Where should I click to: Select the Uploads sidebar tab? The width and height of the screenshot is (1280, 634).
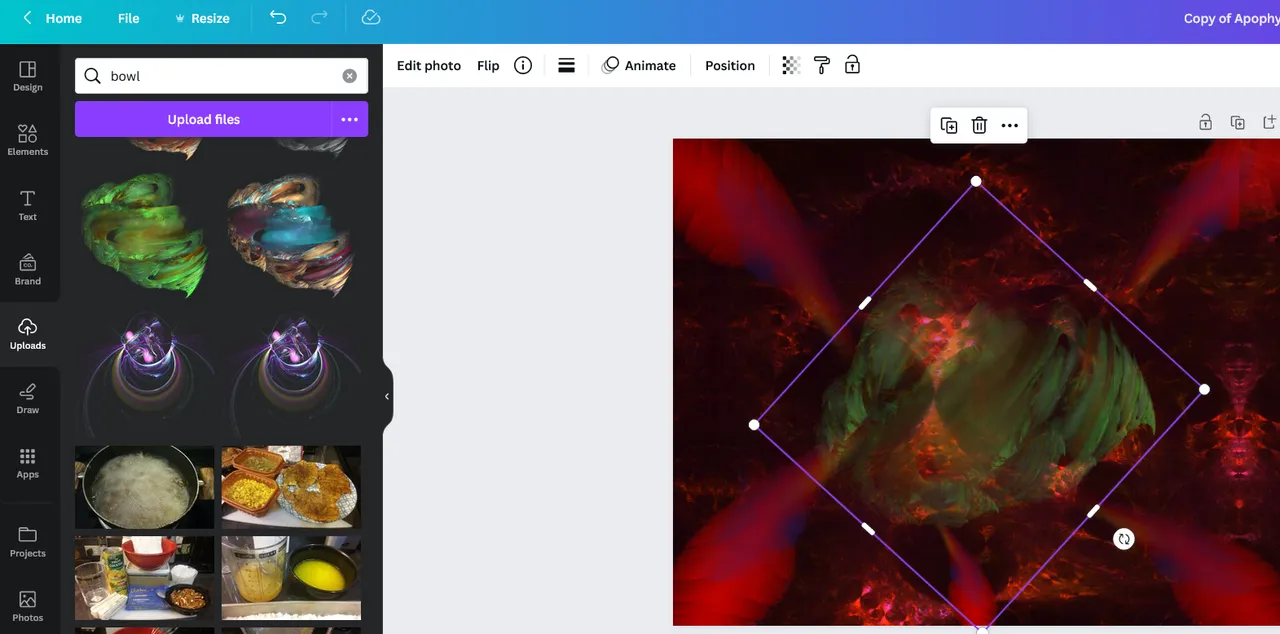pyautogui.click(x=28, y=334)
